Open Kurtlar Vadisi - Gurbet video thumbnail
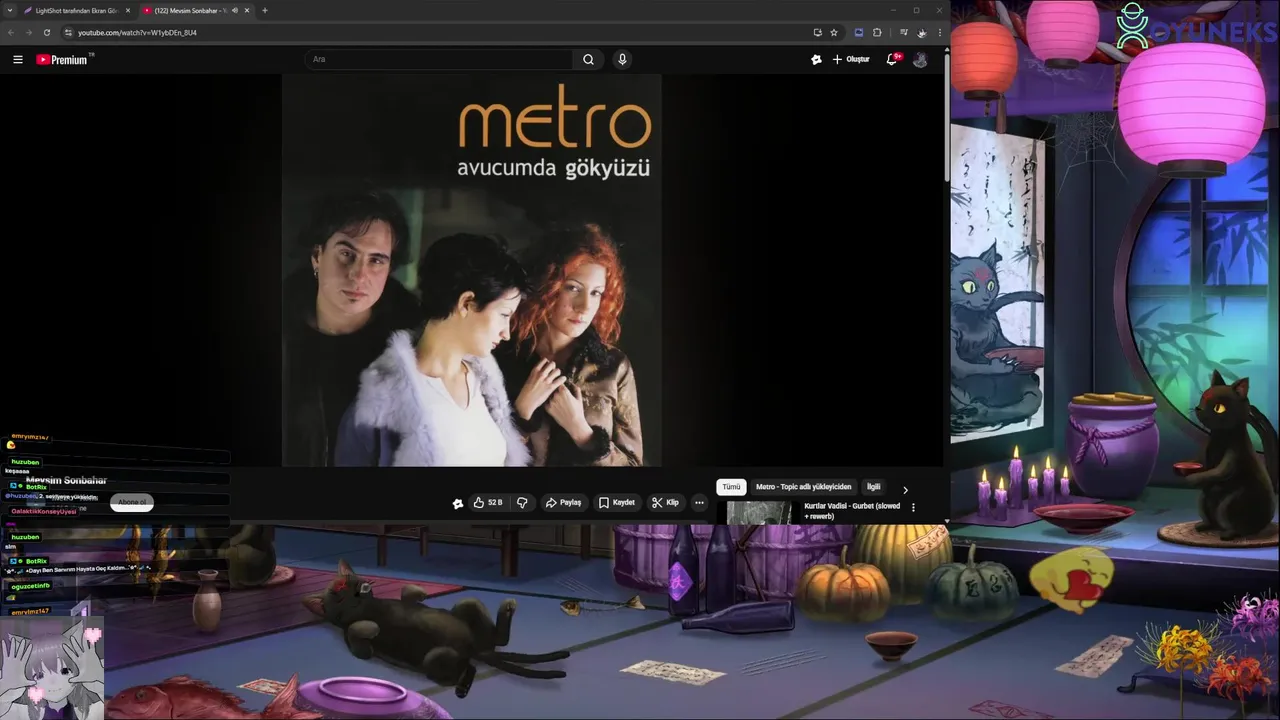The width and height of the screenshot is (1280, 720). (760, 512)
